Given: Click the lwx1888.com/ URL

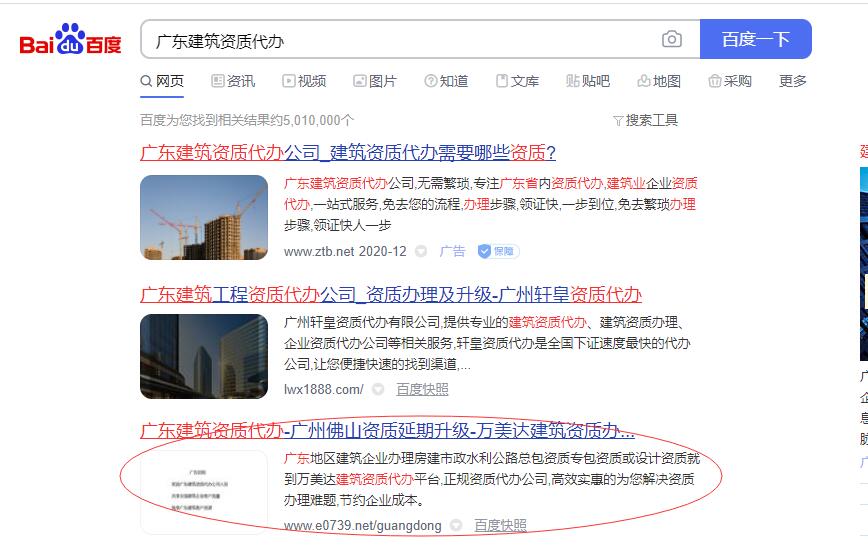Looking at the screenshot, I should point(324,389).
